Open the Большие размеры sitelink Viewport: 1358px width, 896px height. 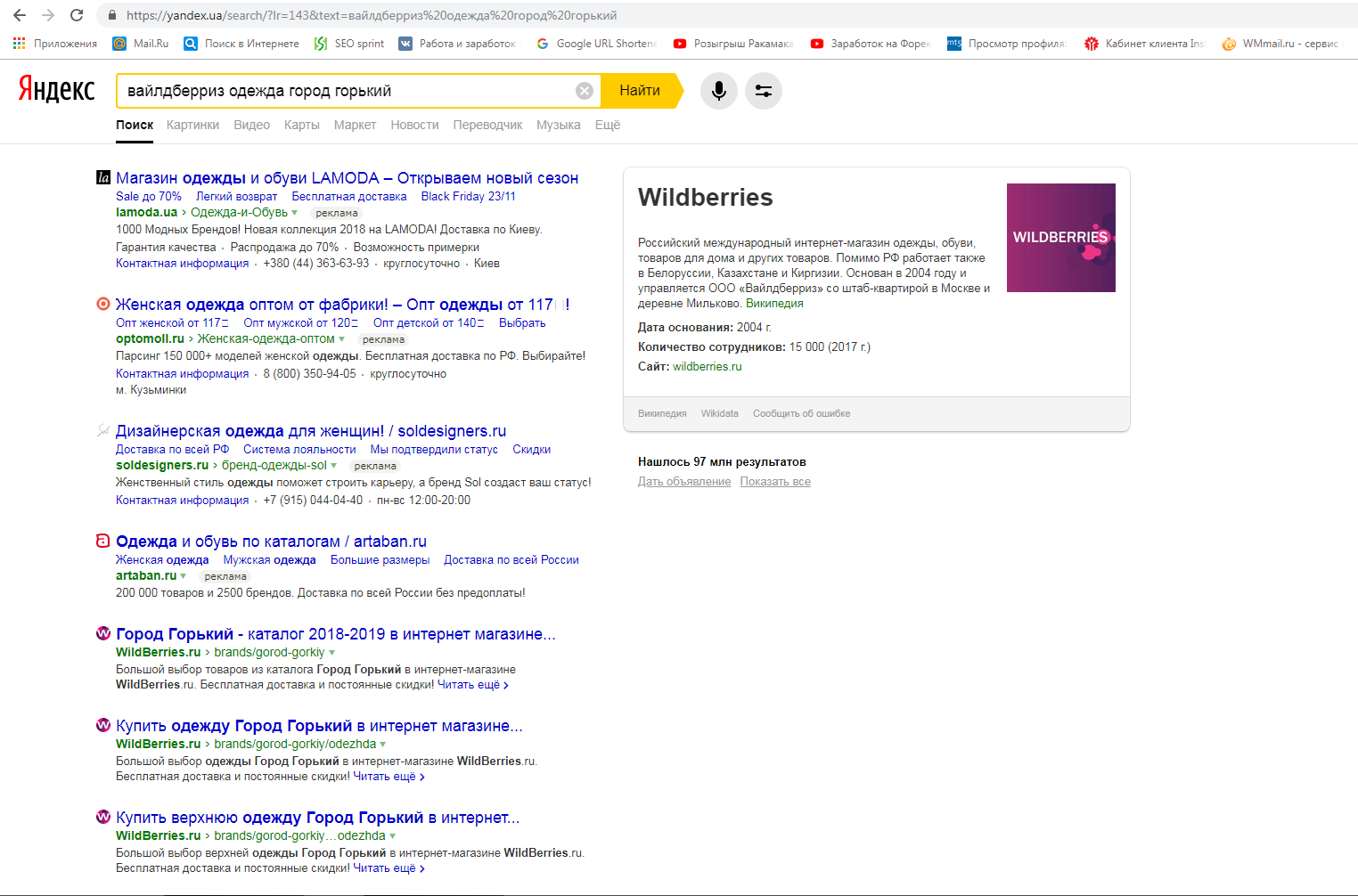380,560
